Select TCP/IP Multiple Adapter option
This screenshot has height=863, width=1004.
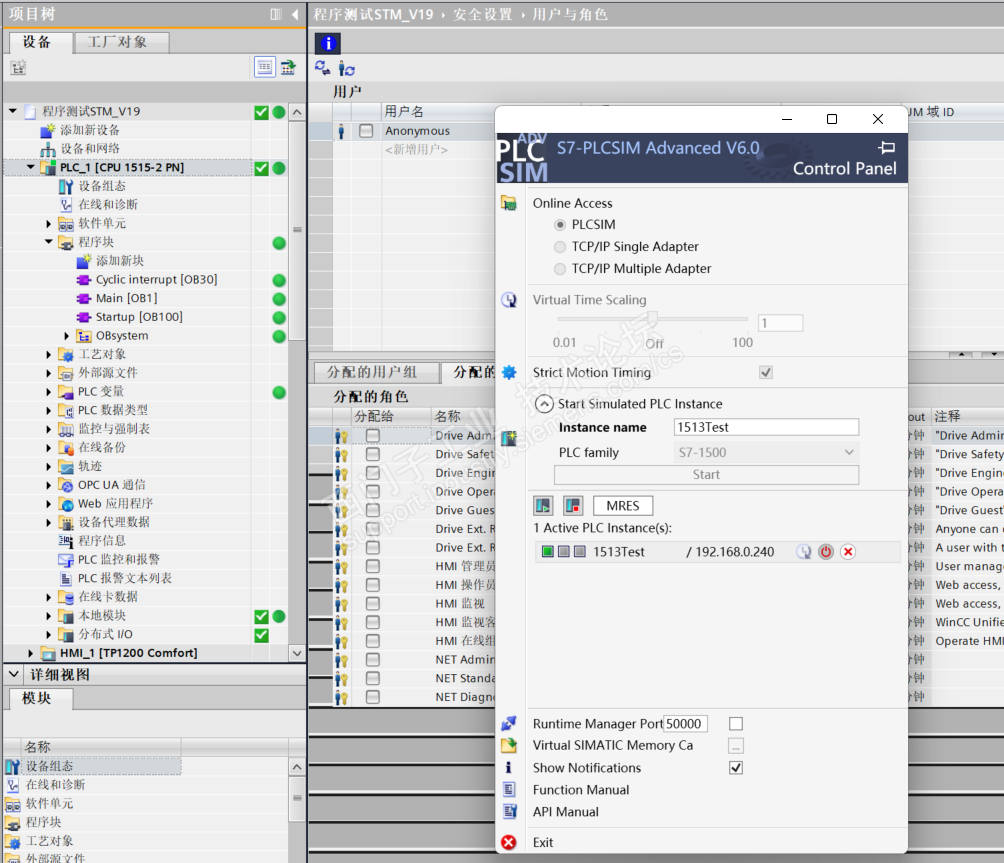click(560, 269)
